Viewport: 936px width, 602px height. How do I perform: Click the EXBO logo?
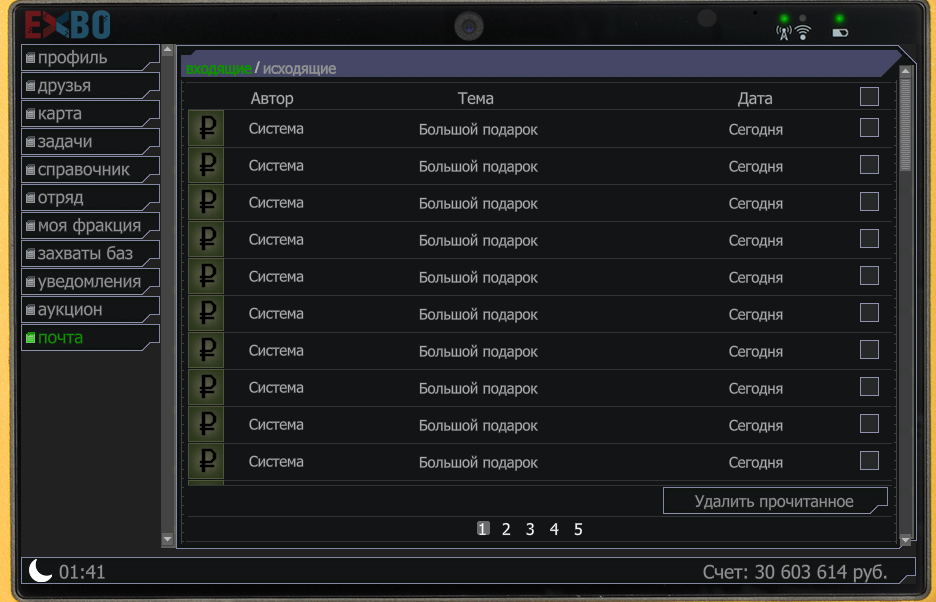point(67,24)
